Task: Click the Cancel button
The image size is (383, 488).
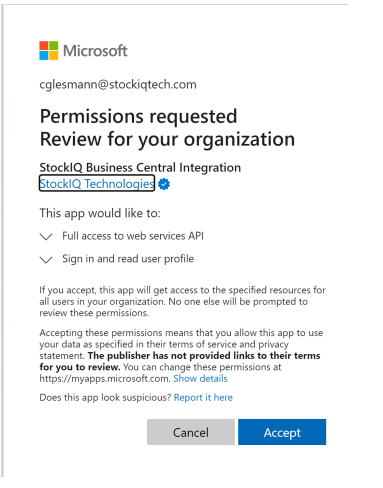Action: 191,432
